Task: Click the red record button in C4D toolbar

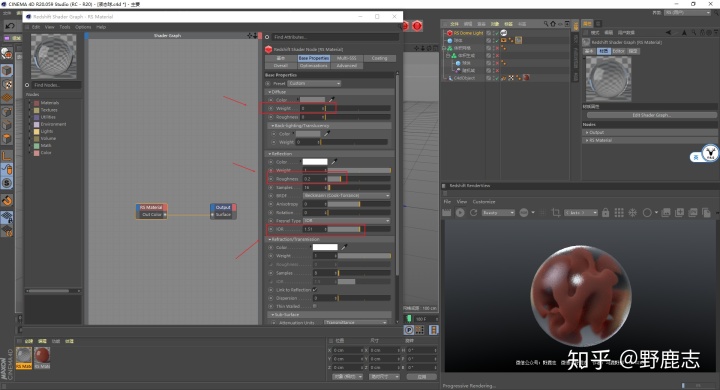Action: coord(417,26)
